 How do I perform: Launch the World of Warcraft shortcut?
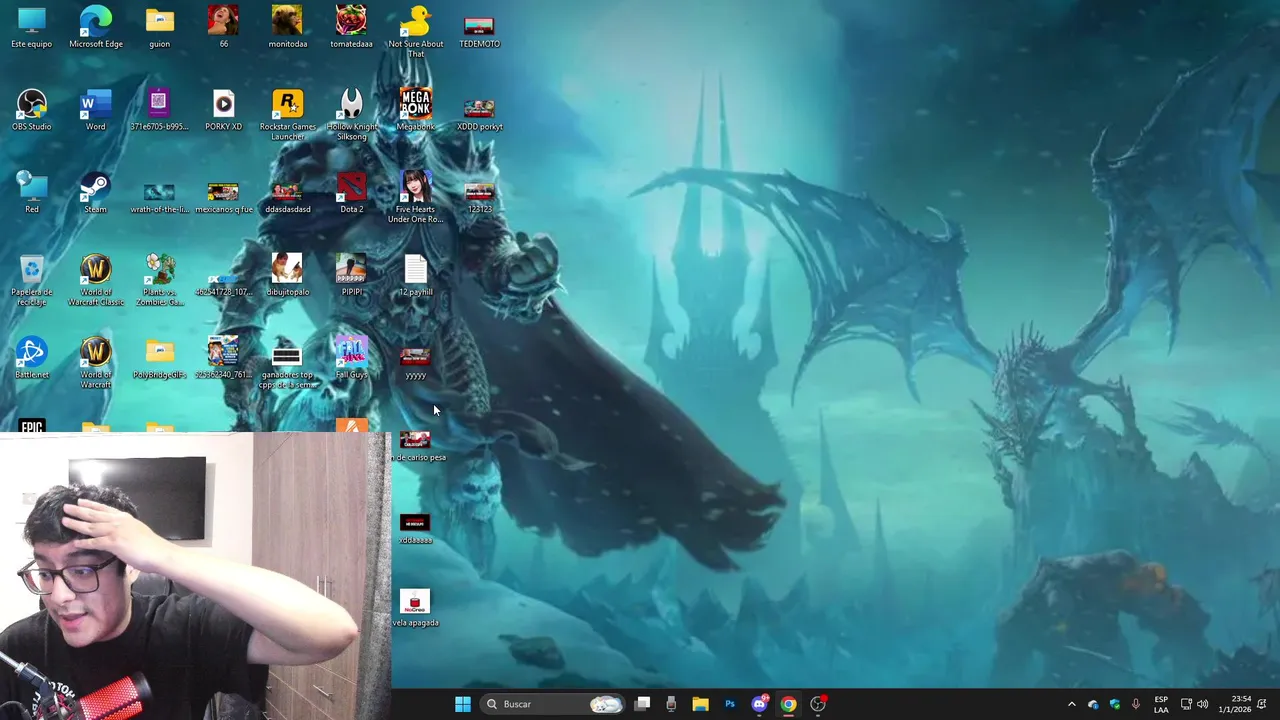click(96, 364)
